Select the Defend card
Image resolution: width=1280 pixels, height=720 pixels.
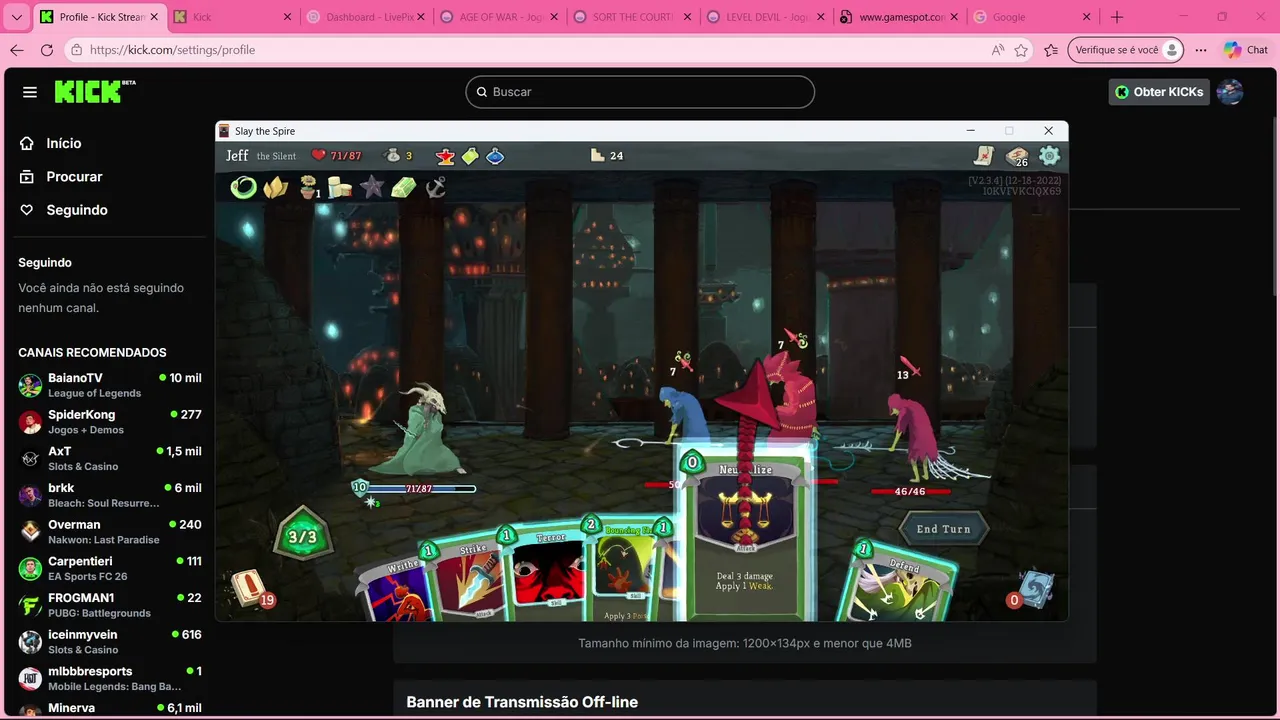901,585
